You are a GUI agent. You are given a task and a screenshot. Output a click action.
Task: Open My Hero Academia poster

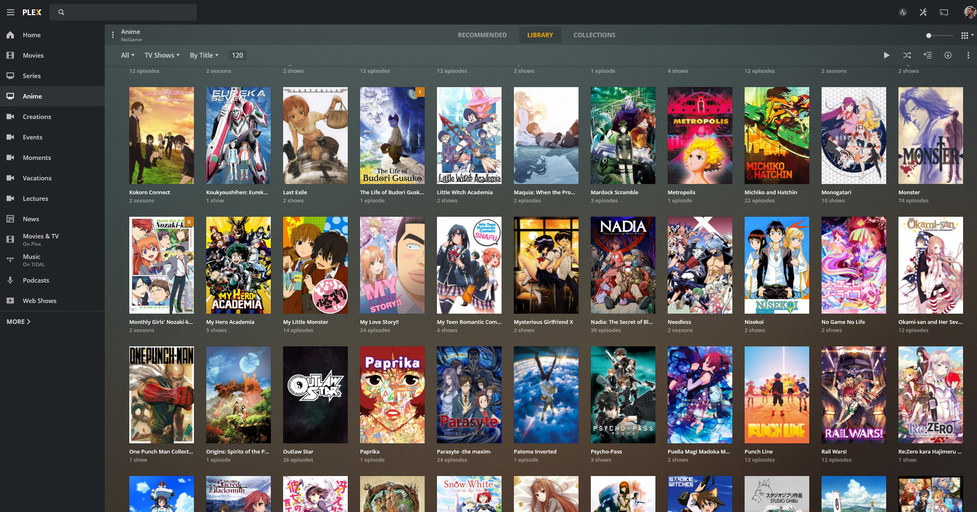pos(239,265)
